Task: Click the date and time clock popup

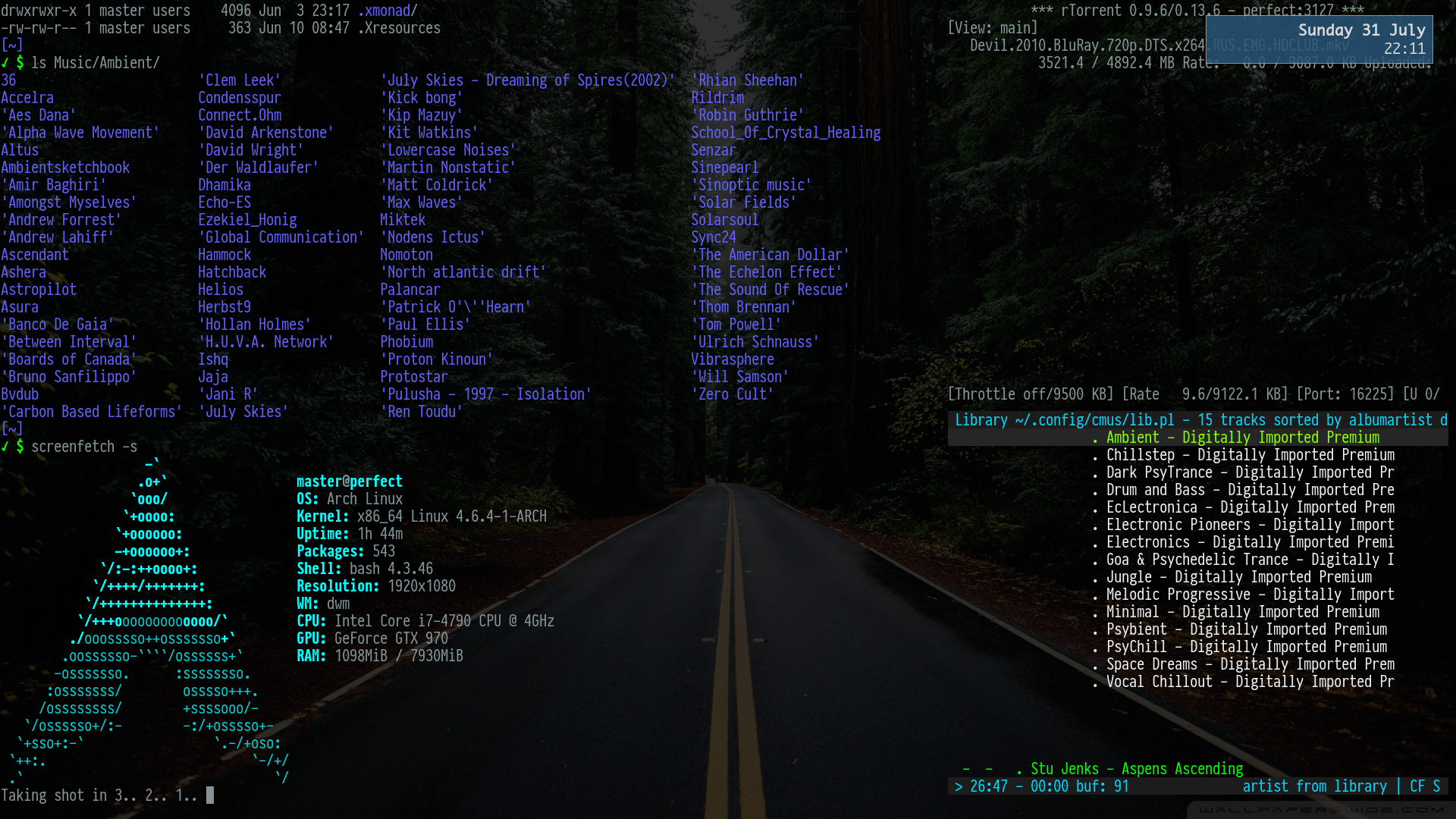Action: click(x=1319, y=39)
